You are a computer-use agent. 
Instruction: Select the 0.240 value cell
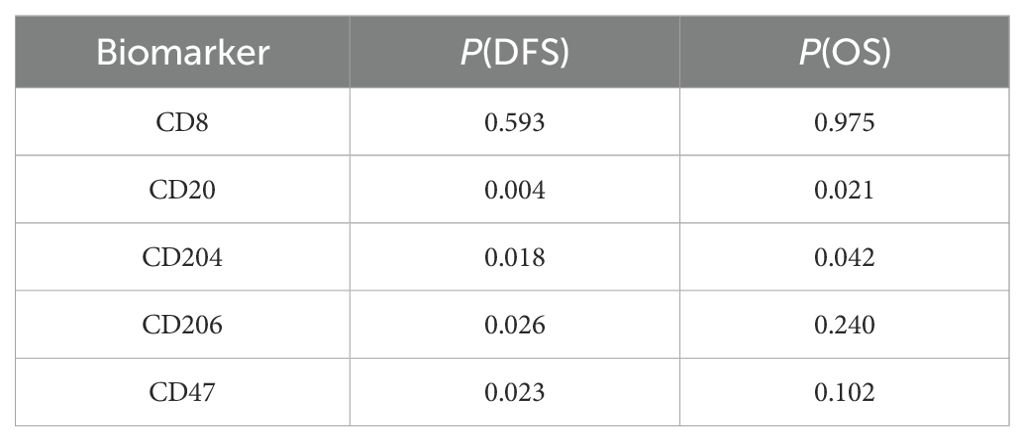(845, 325)
